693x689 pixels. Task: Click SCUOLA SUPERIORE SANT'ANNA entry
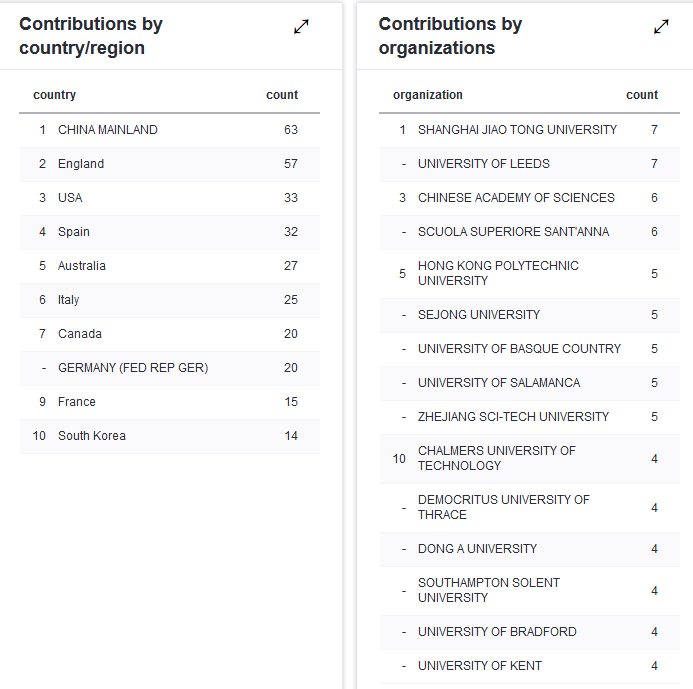pyautogui.click(x=513, y=232)
